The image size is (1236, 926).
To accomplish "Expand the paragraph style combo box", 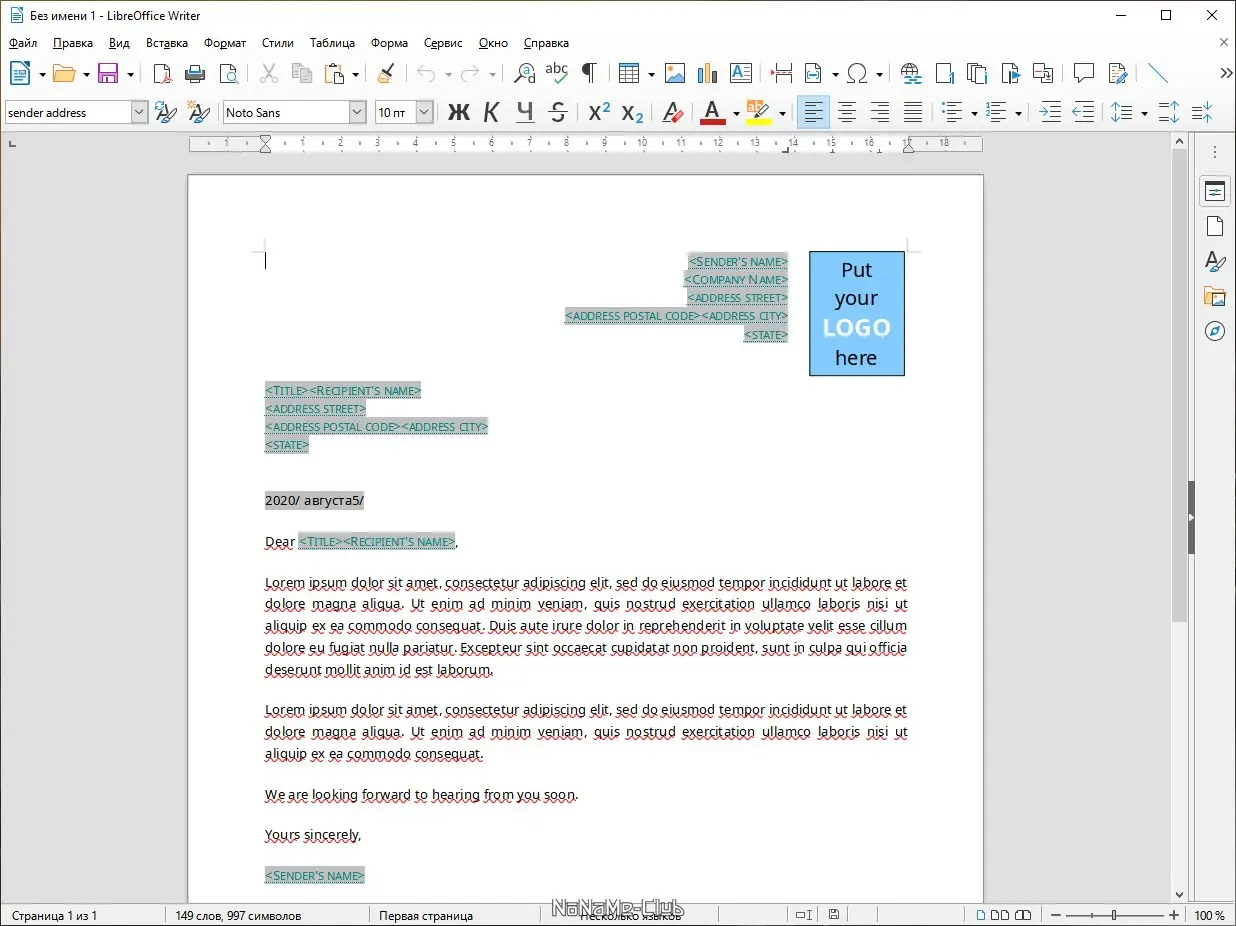I will [x=139, y=112].
